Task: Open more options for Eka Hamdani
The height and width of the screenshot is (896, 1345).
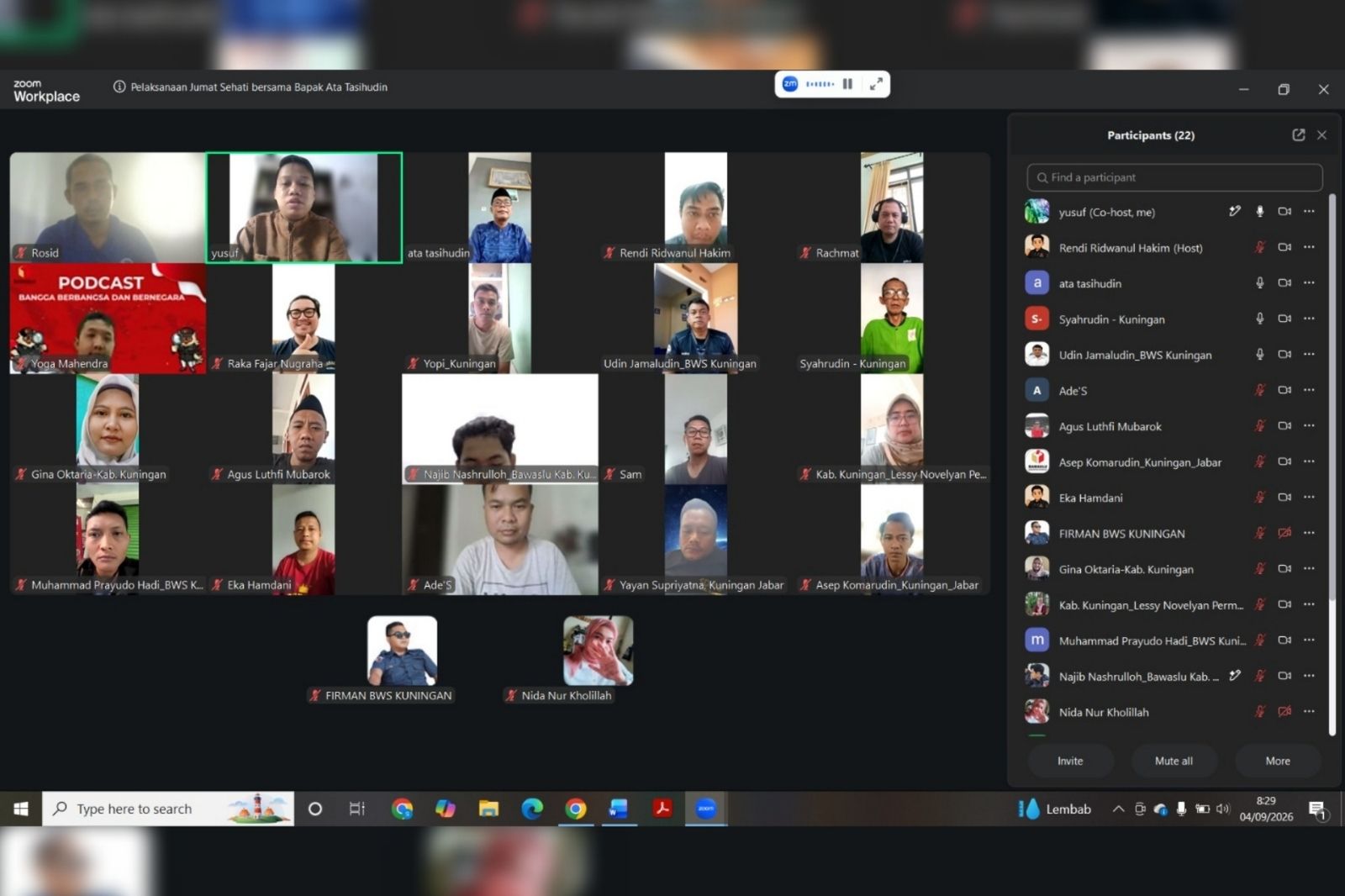Action: [x=1309, y=498]
